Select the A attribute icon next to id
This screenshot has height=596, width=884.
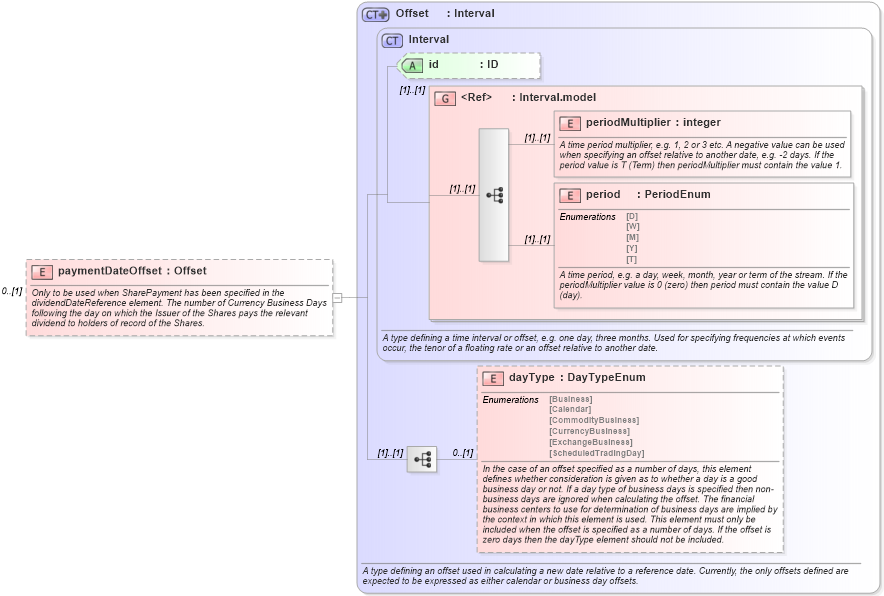click(x=412, y=65)
